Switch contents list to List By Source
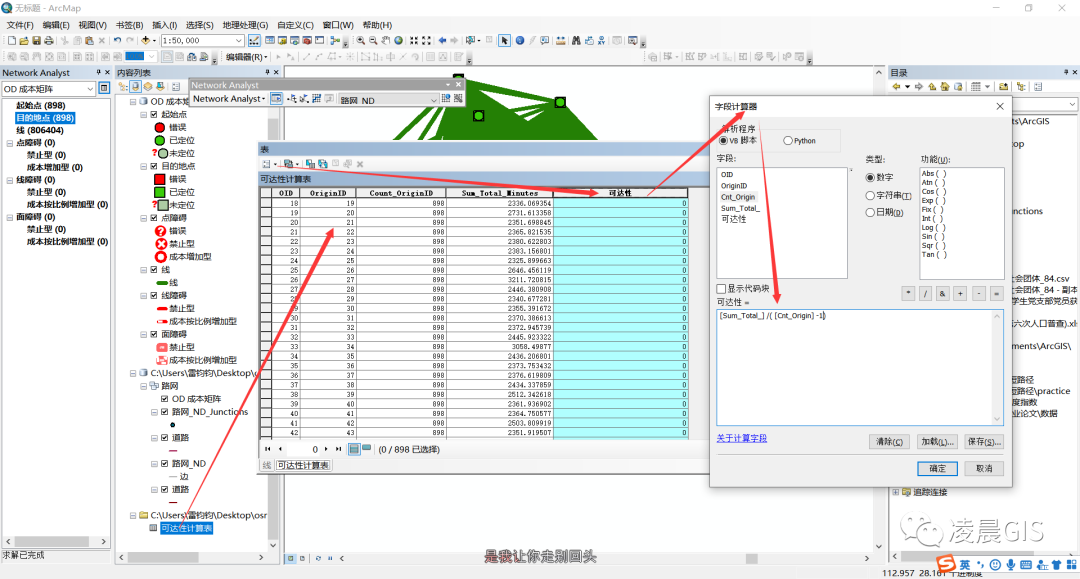 [136, 87]
